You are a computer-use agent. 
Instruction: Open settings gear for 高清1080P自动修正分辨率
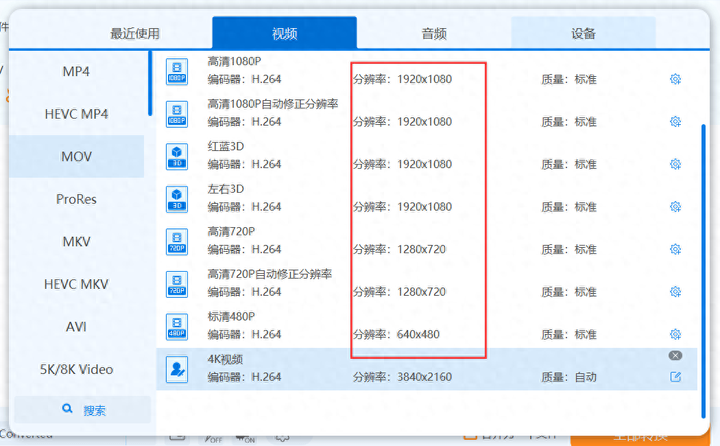[x=675, y=122]
